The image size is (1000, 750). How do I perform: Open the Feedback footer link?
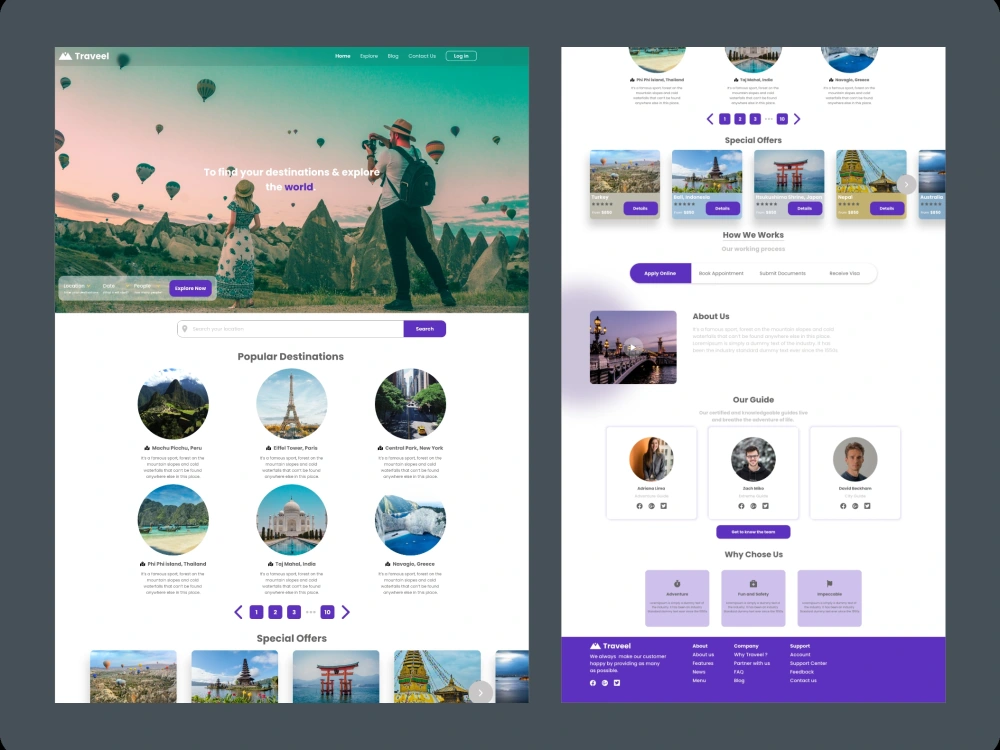(802, 672)
